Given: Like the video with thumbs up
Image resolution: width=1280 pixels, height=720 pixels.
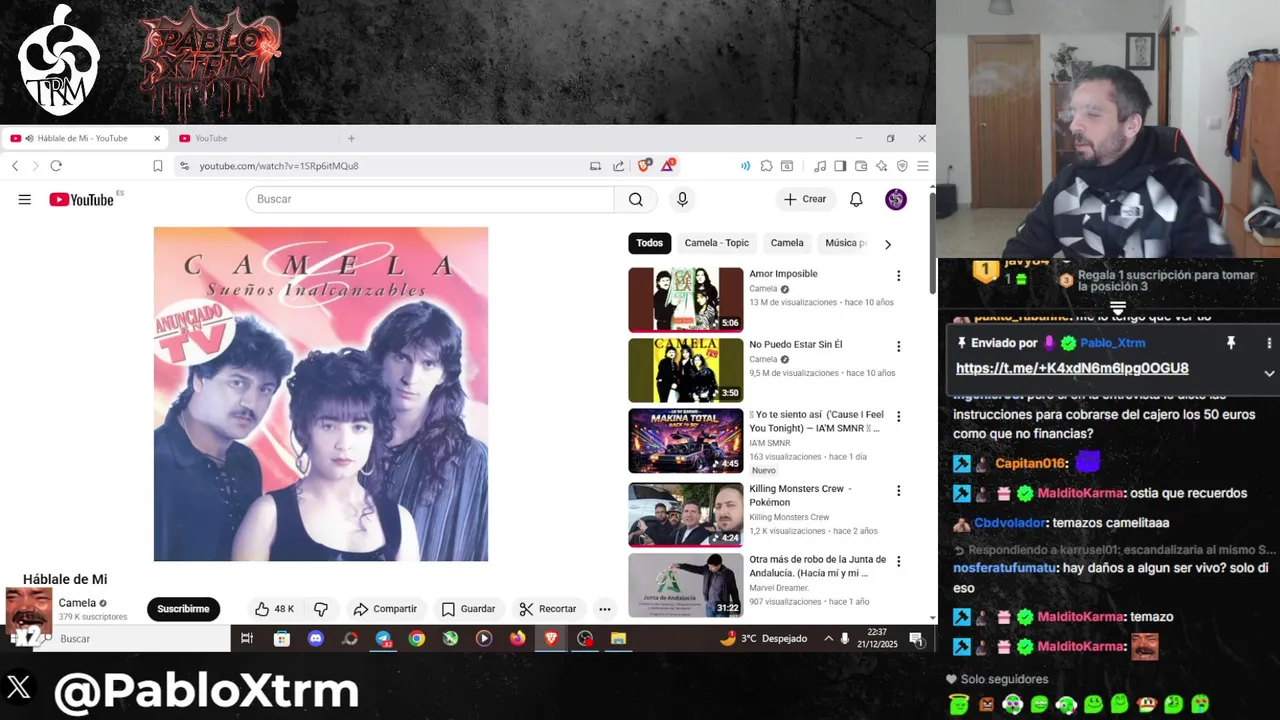Looking at the screenshot, I should coord(274,608).
